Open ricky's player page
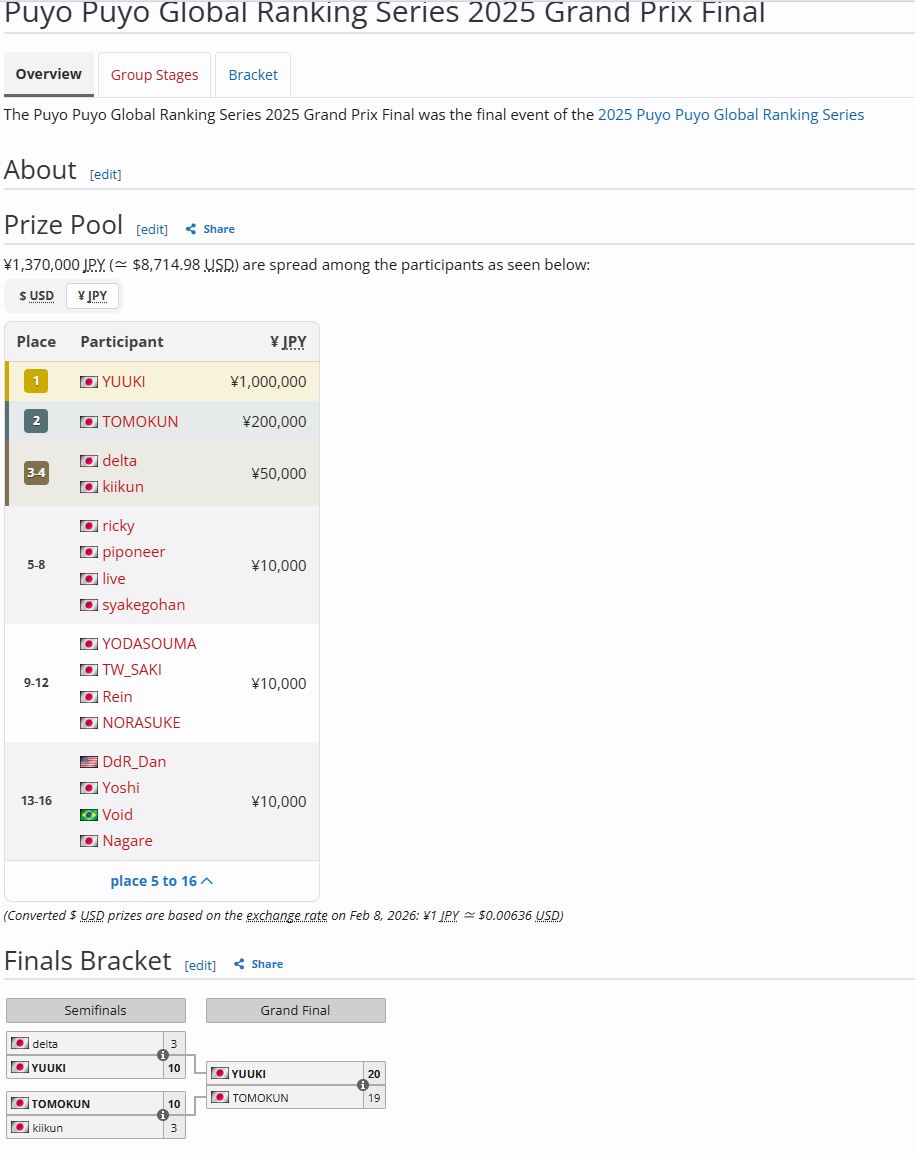The image size is (915, 1156). [119, 526]
